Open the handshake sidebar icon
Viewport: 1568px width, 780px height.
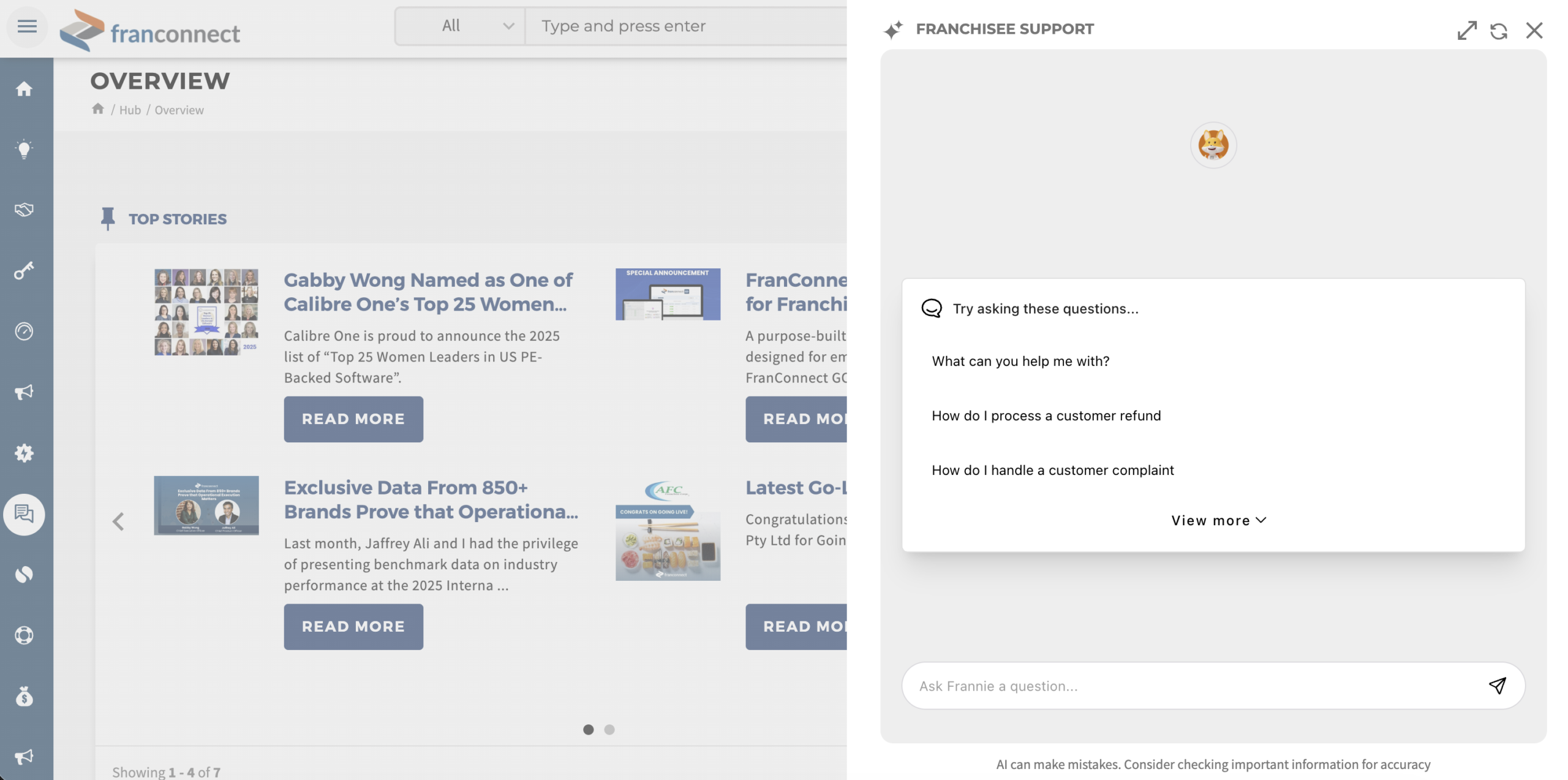24,210
